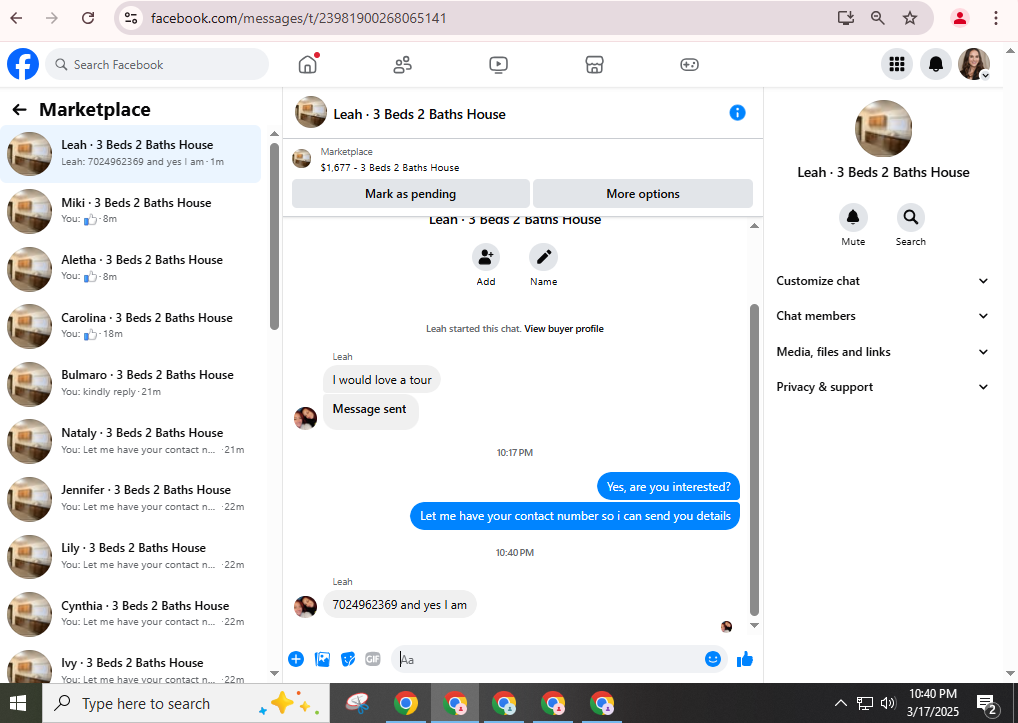
Task: Open Miki's conversation in the list
Action: coord(130,211)
